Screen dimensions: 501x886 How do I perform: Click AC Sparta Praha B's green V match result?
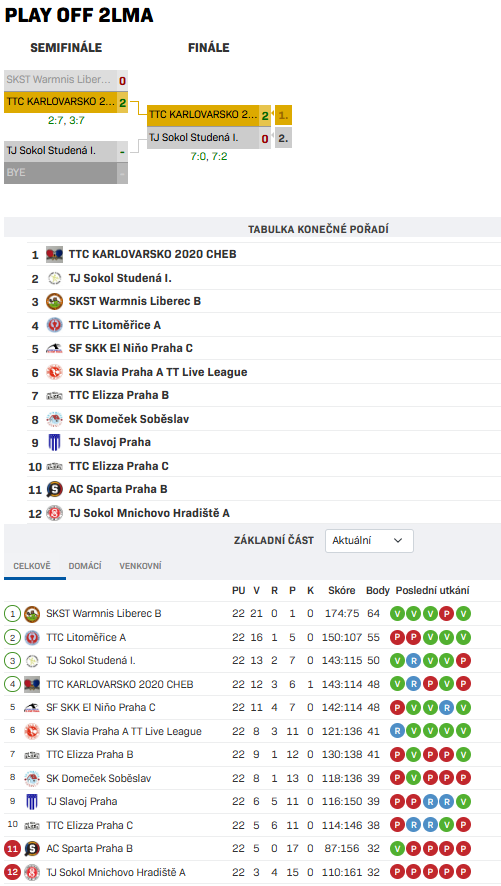coord(398,849)
